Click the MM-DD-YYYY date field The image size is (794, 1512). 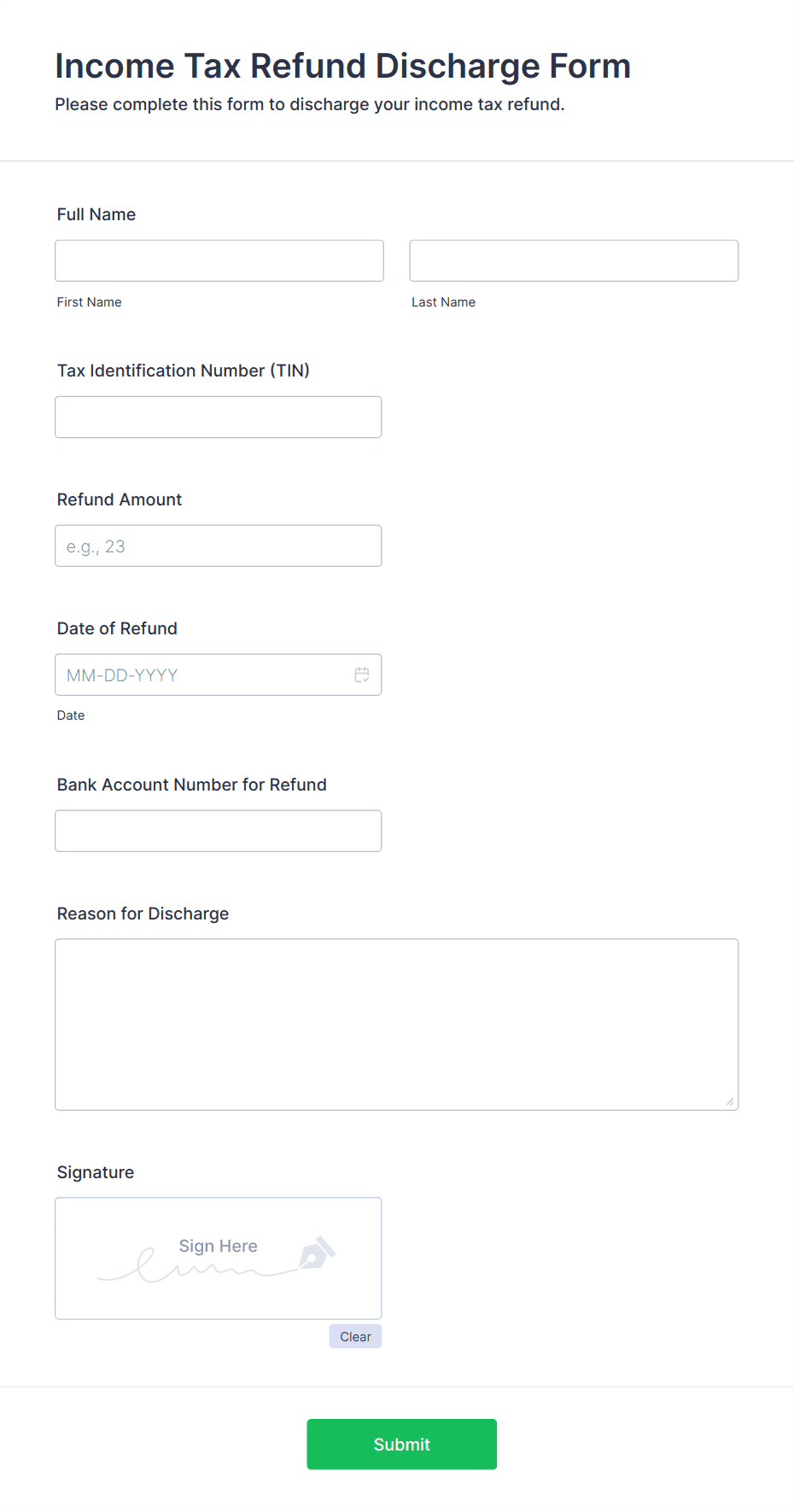(219, 674)
